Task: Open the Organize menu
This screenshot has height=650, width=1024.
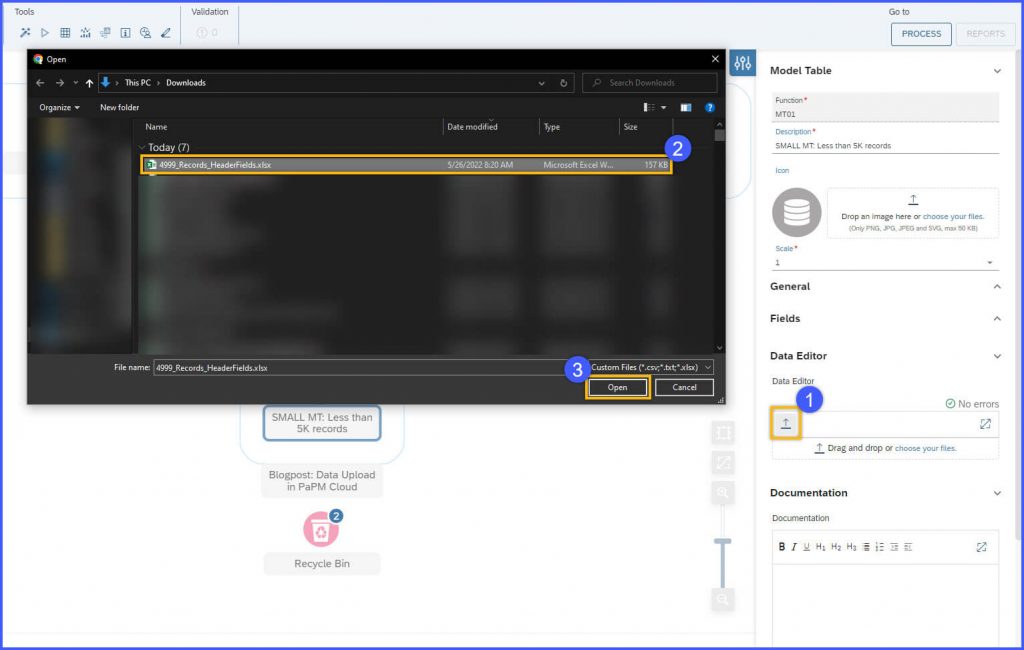Action: click(x=59, y=107)
